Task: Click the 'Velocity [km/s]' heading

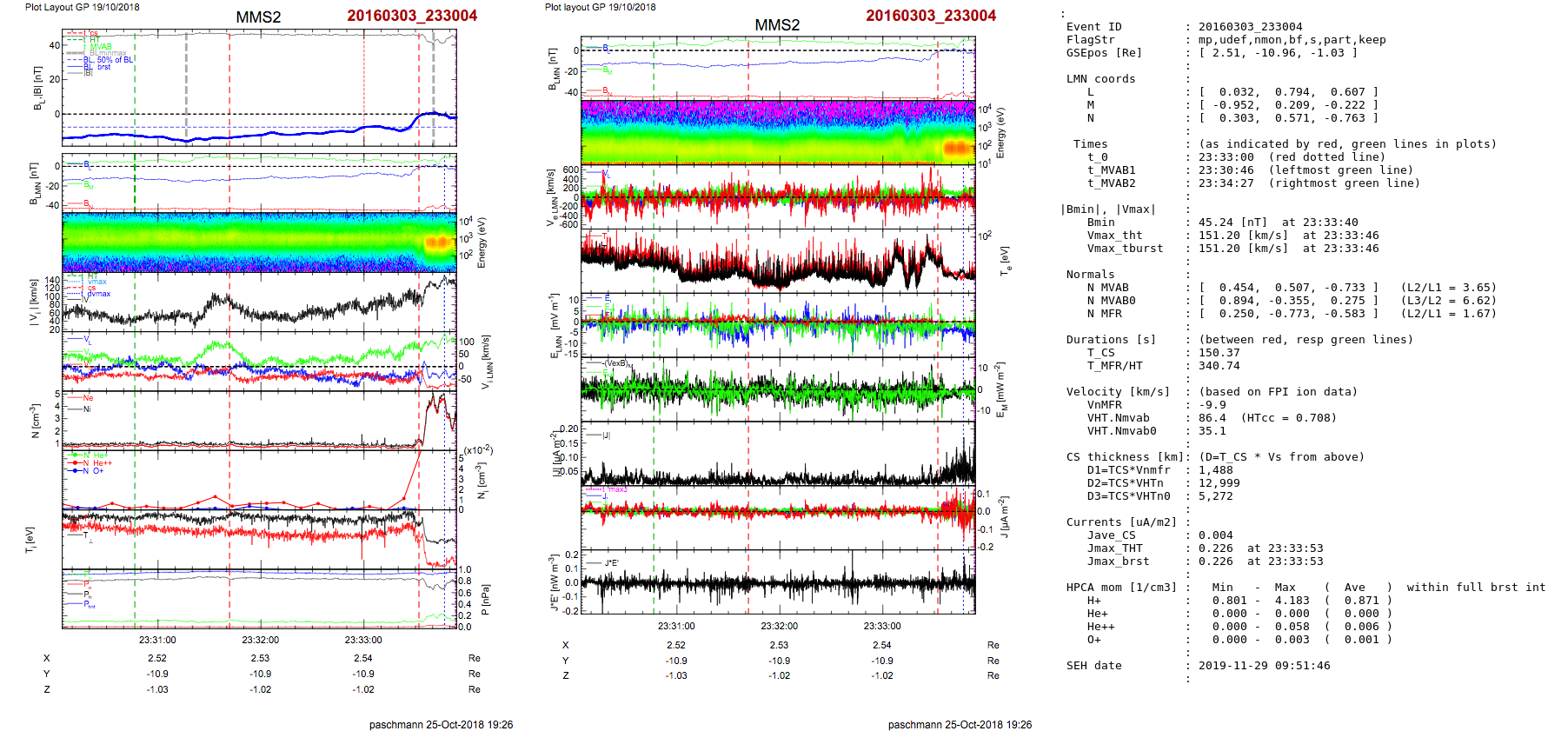Action: [x=1118, y=392]
